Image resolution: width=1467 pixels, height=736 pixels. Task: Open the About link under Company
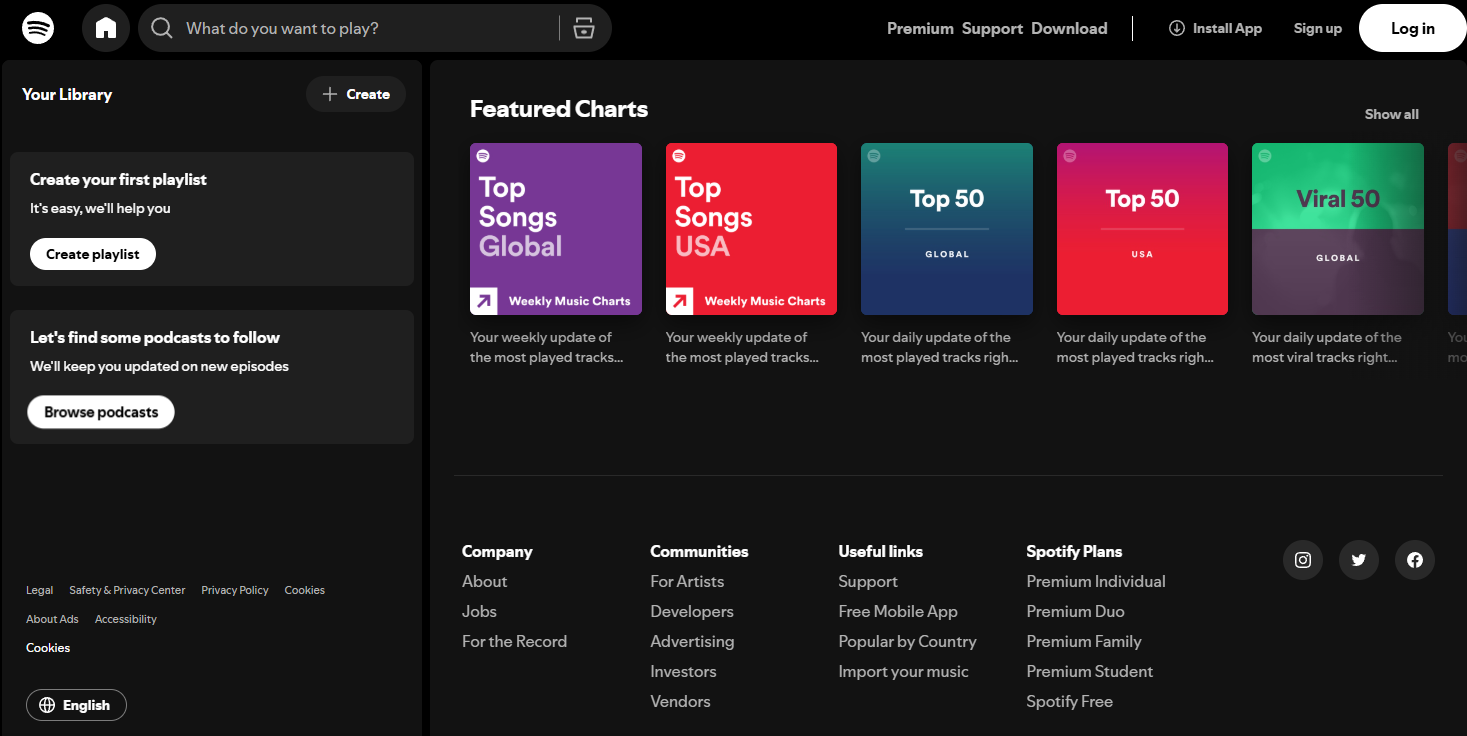pyautogui.click(x=484, y=581)
